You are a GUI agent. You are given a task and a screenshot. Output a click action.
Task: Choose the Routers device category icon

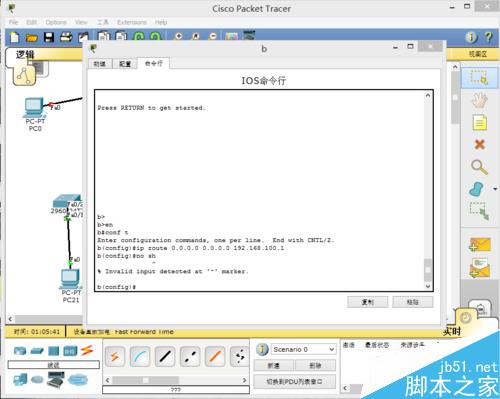point(20,351)
